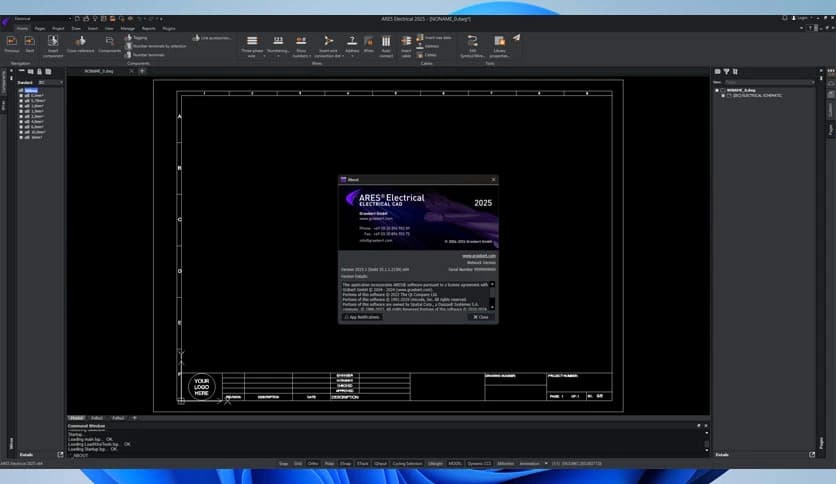The image size is (836, 484).
Task: Click Close in the About dialog
Action: [x=480, y=317]
